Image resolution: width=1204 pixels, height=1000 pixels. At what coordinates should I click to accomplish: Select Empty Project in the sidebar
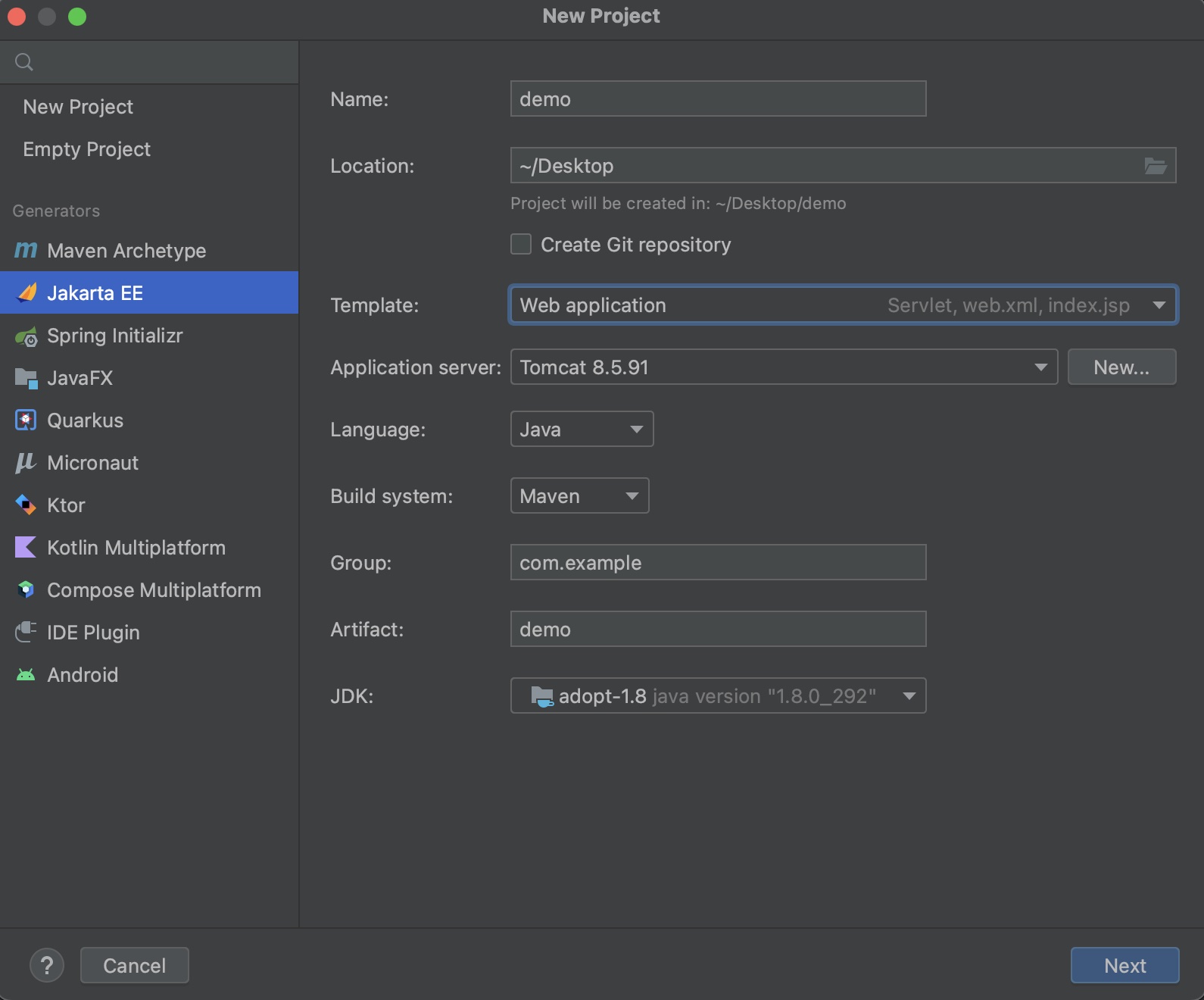86,149
